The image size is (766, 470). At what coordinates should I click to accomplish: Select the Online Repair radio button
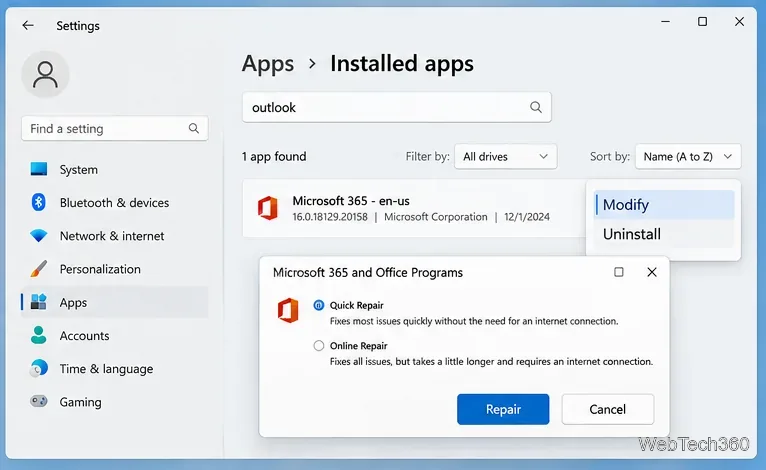click(x=319, y=346)
